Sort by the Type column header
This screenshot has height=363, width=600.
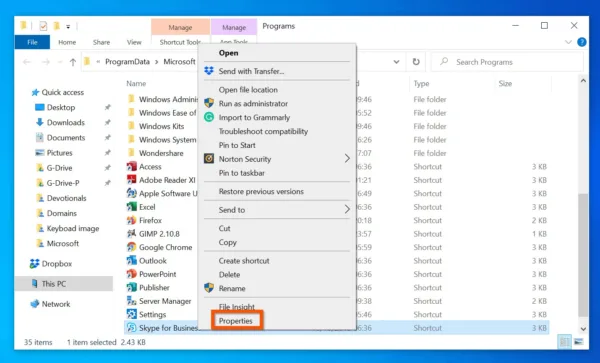click(x=421, y=83)
